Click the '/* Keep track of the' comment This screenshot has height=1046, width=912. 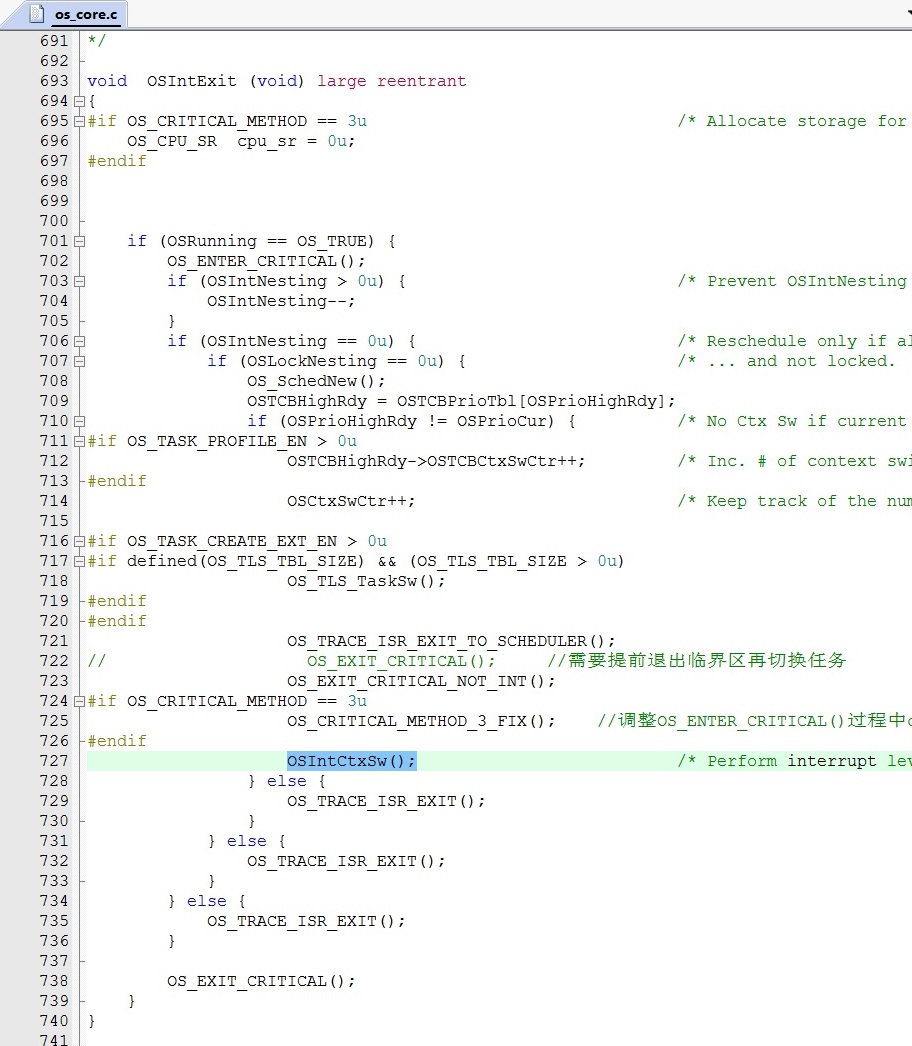click(x=795, y=502)
